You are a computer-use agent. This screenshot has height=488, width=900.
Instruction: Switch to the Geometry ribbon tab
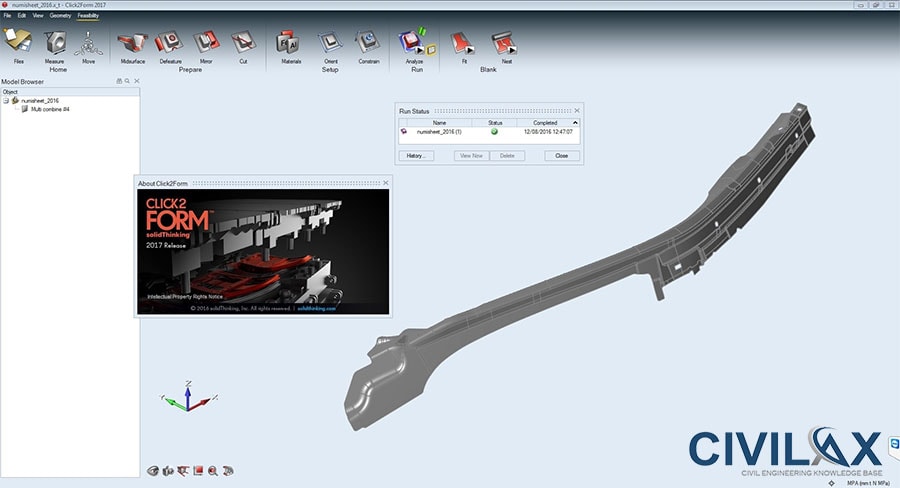coord(60,16)
